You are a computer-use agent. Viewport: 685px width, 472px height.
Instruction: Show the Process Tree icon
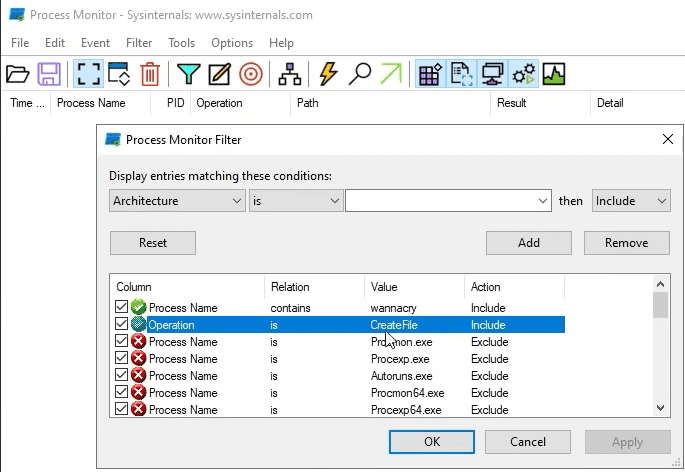(290, 73)
